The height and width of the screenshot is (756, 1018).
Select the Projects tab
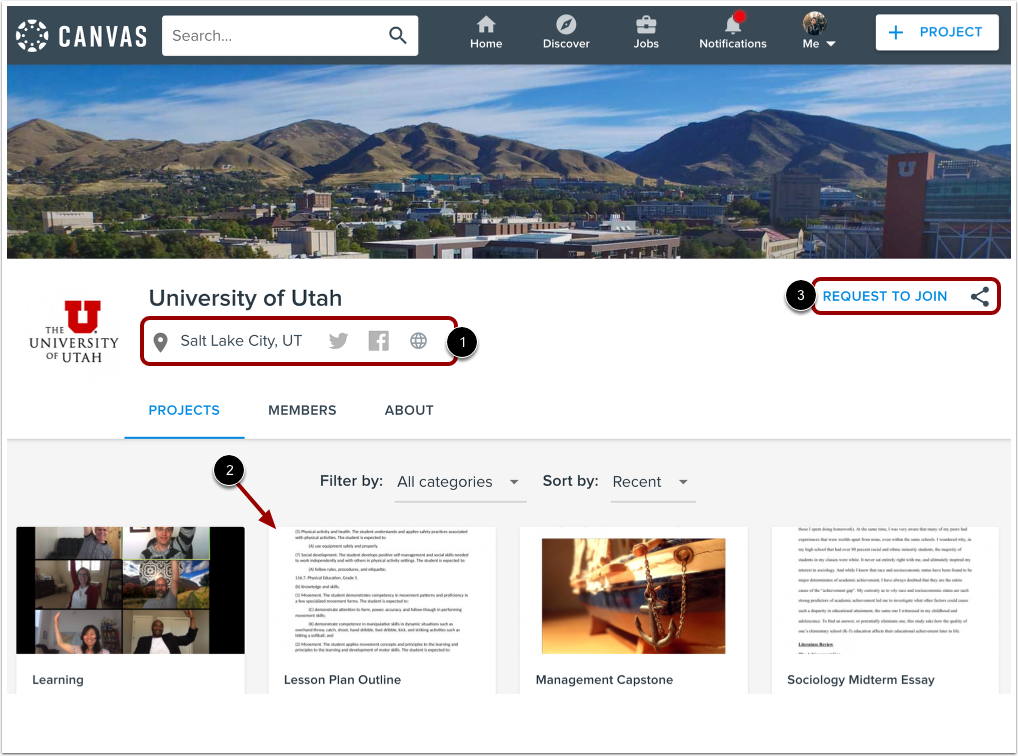184,410
